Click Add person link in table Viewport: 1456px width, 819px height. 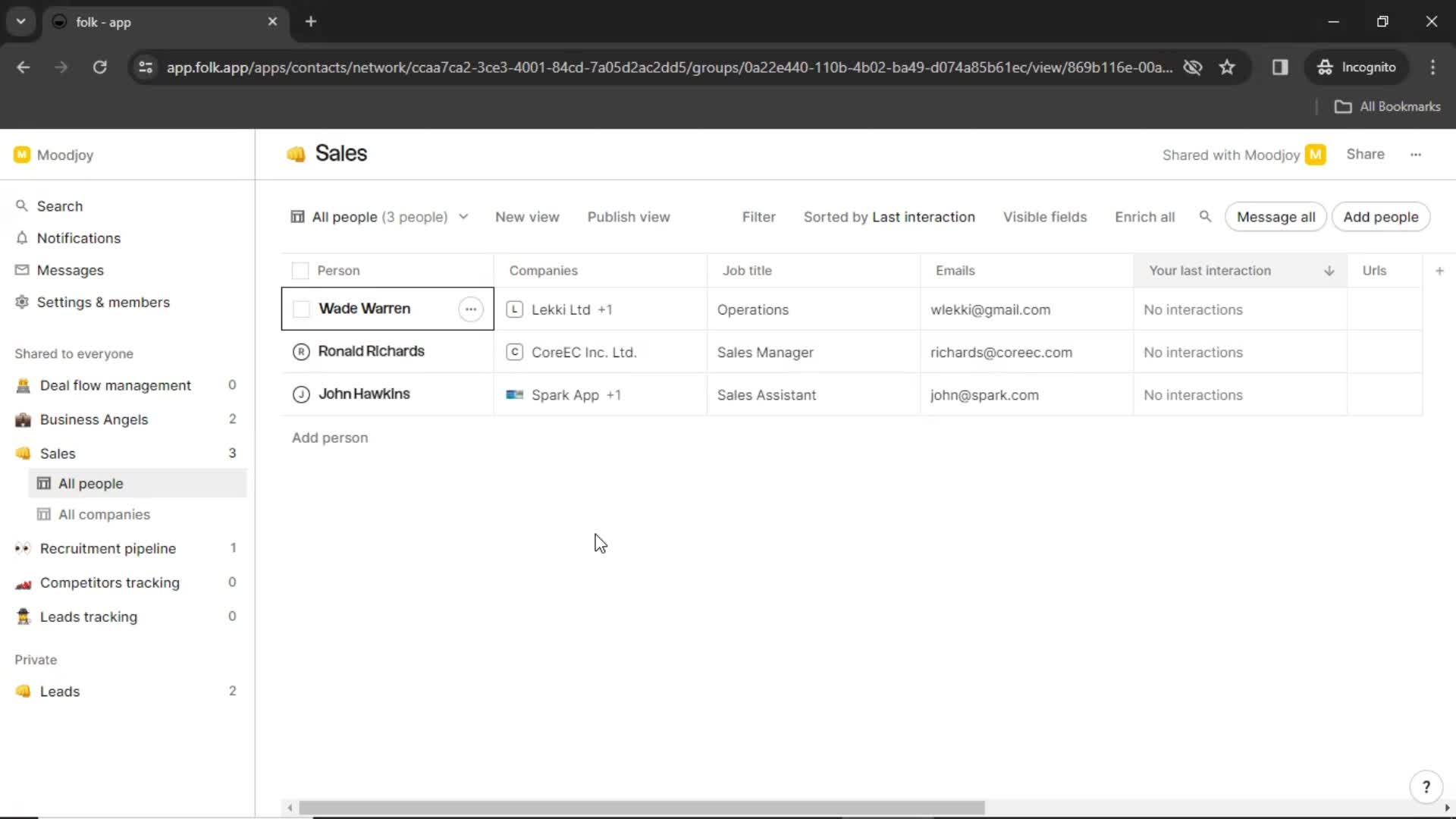coord(330,438)
